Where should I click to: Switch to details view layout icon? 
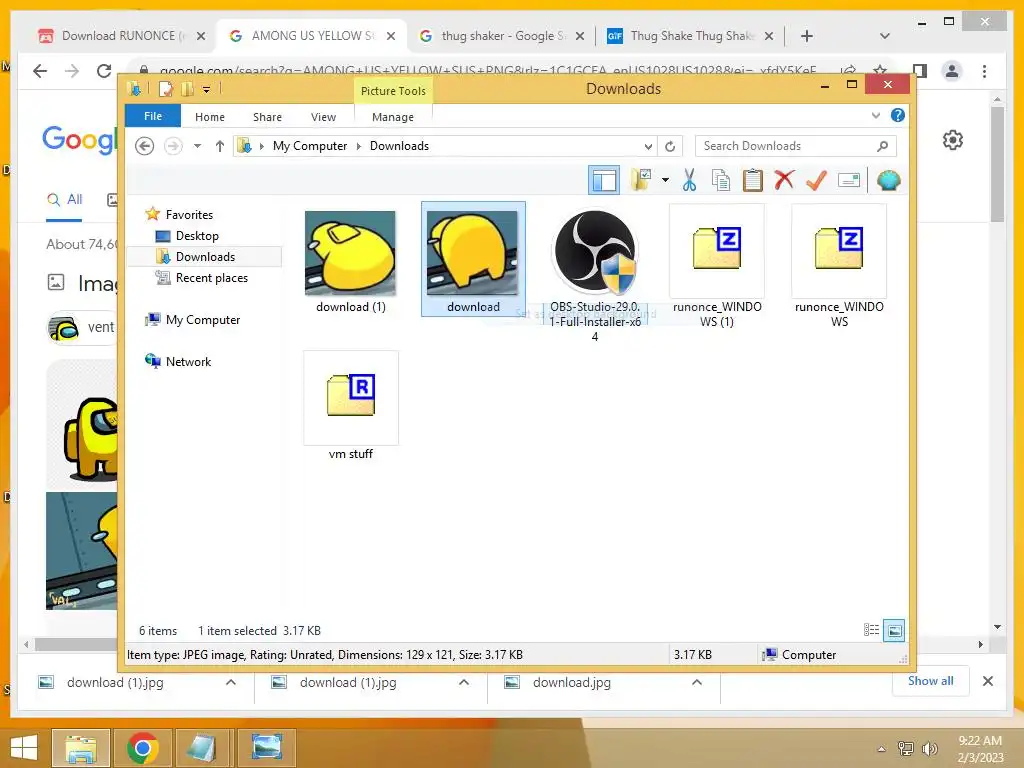coord(871,630)
